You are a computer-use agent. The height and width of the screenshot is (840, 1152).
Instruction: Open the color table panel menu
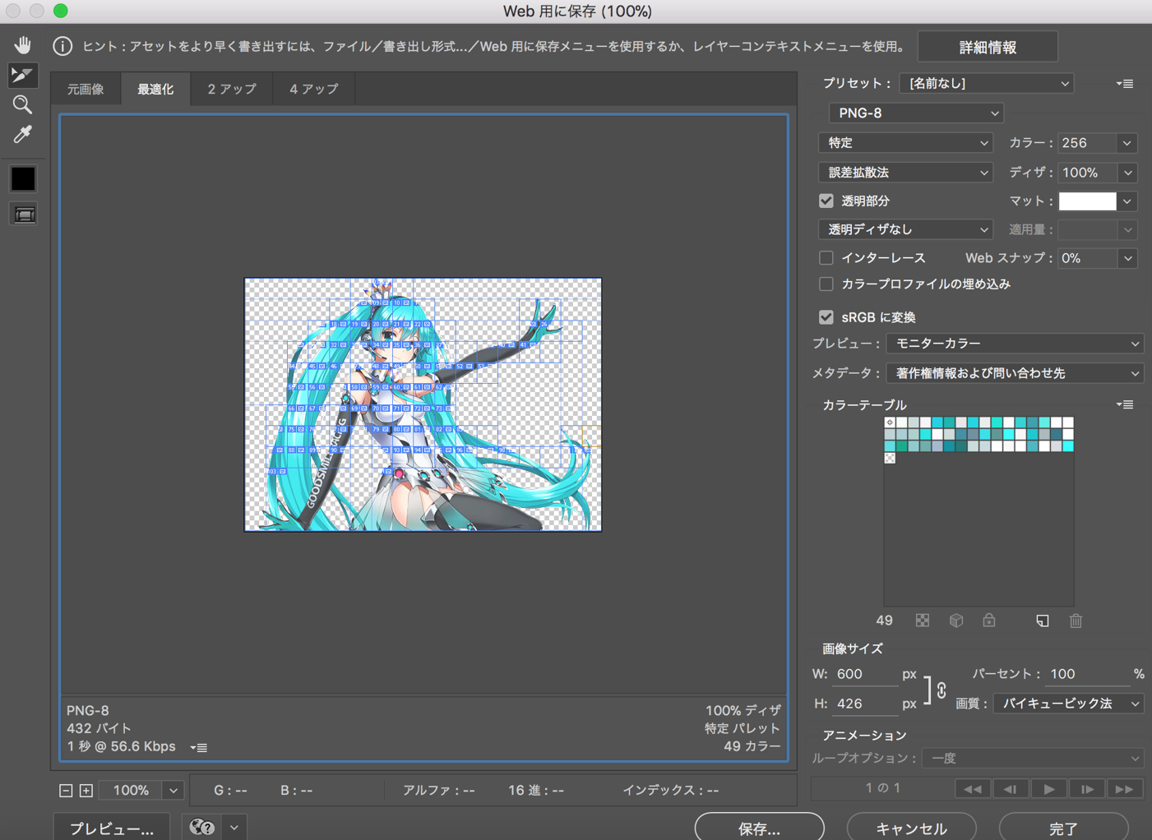coord(1124,404)
